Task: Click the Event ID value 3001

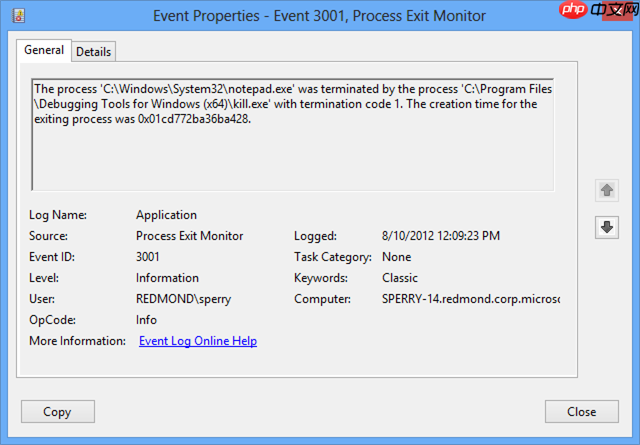Action: point(148,257)
